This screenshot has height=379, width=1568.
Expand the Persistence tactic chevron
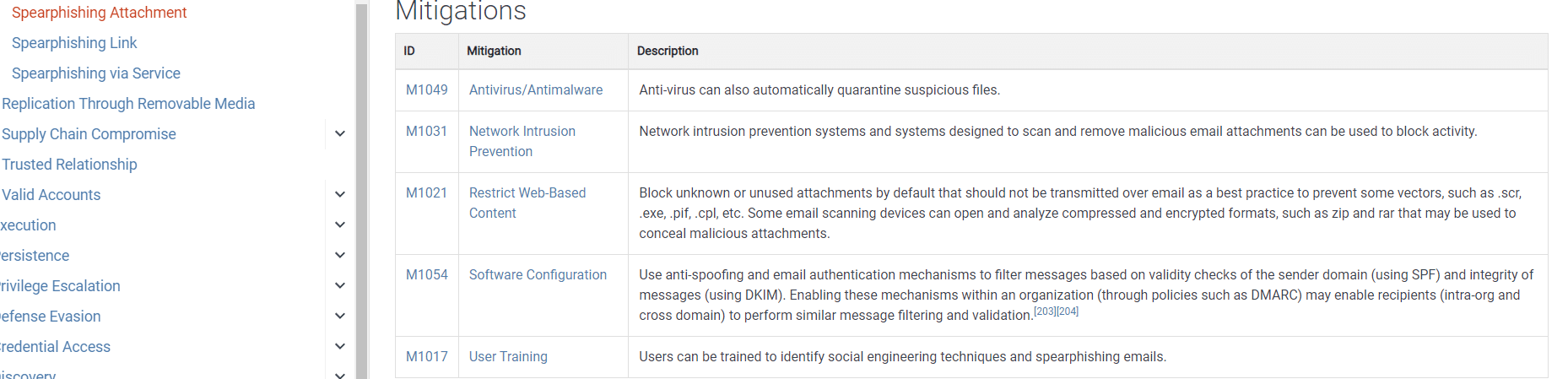[x=340, y=255]
